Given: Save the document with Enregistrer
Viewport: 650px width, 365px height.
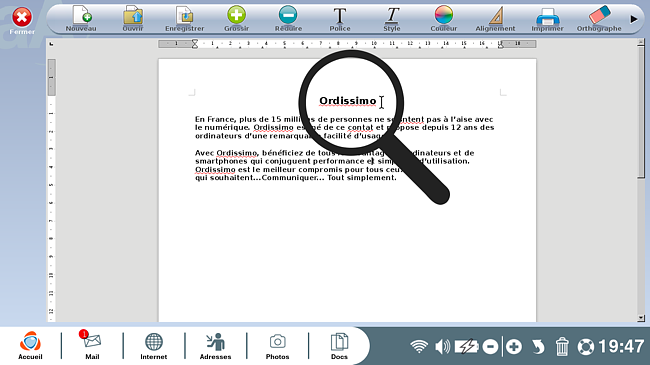Looking at the screenshot, I should point(184,19).
